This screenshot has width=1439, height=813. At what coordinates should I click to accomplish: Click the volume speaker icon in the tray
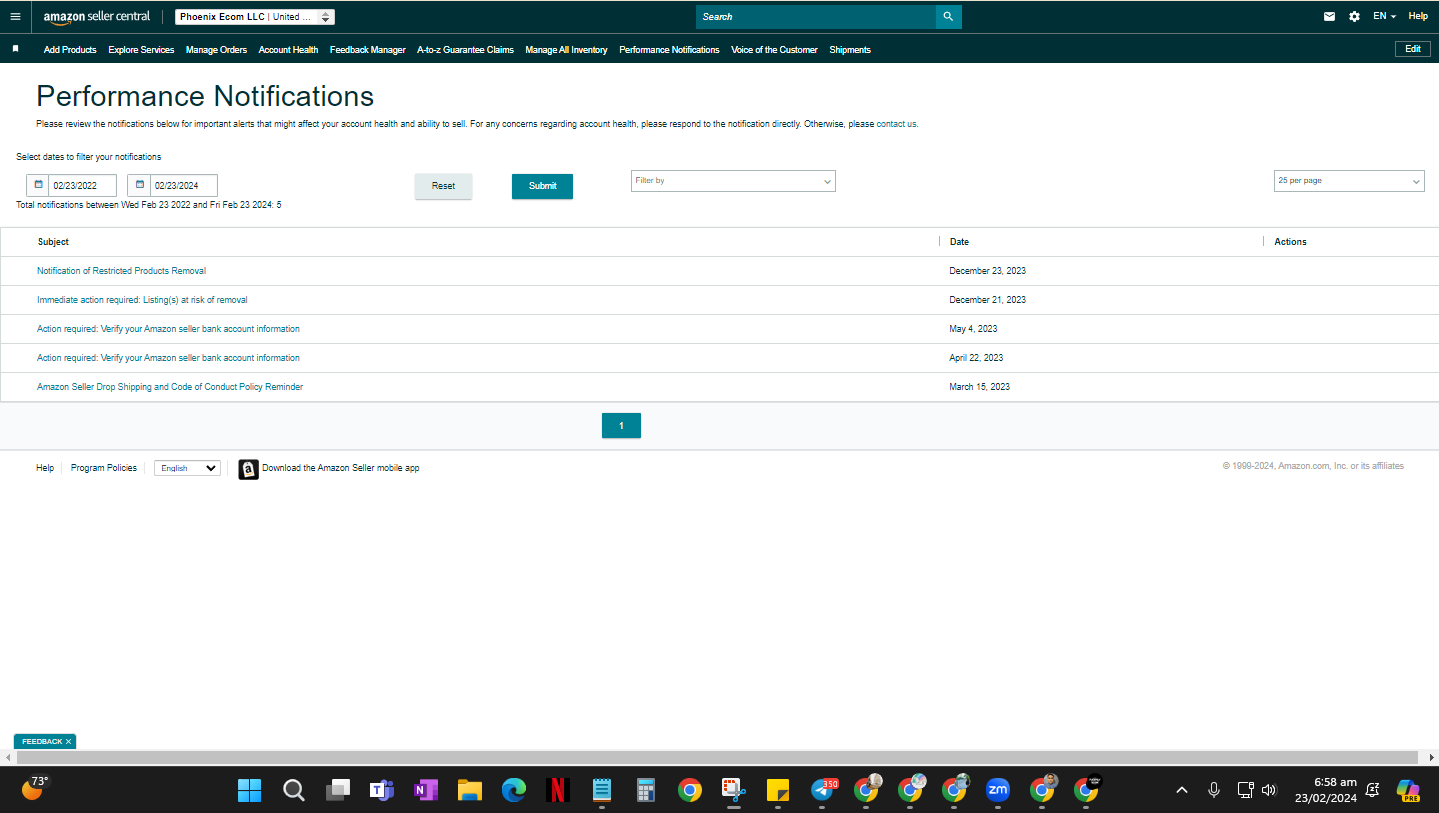pyautogui.click(x=1269, y=790)
